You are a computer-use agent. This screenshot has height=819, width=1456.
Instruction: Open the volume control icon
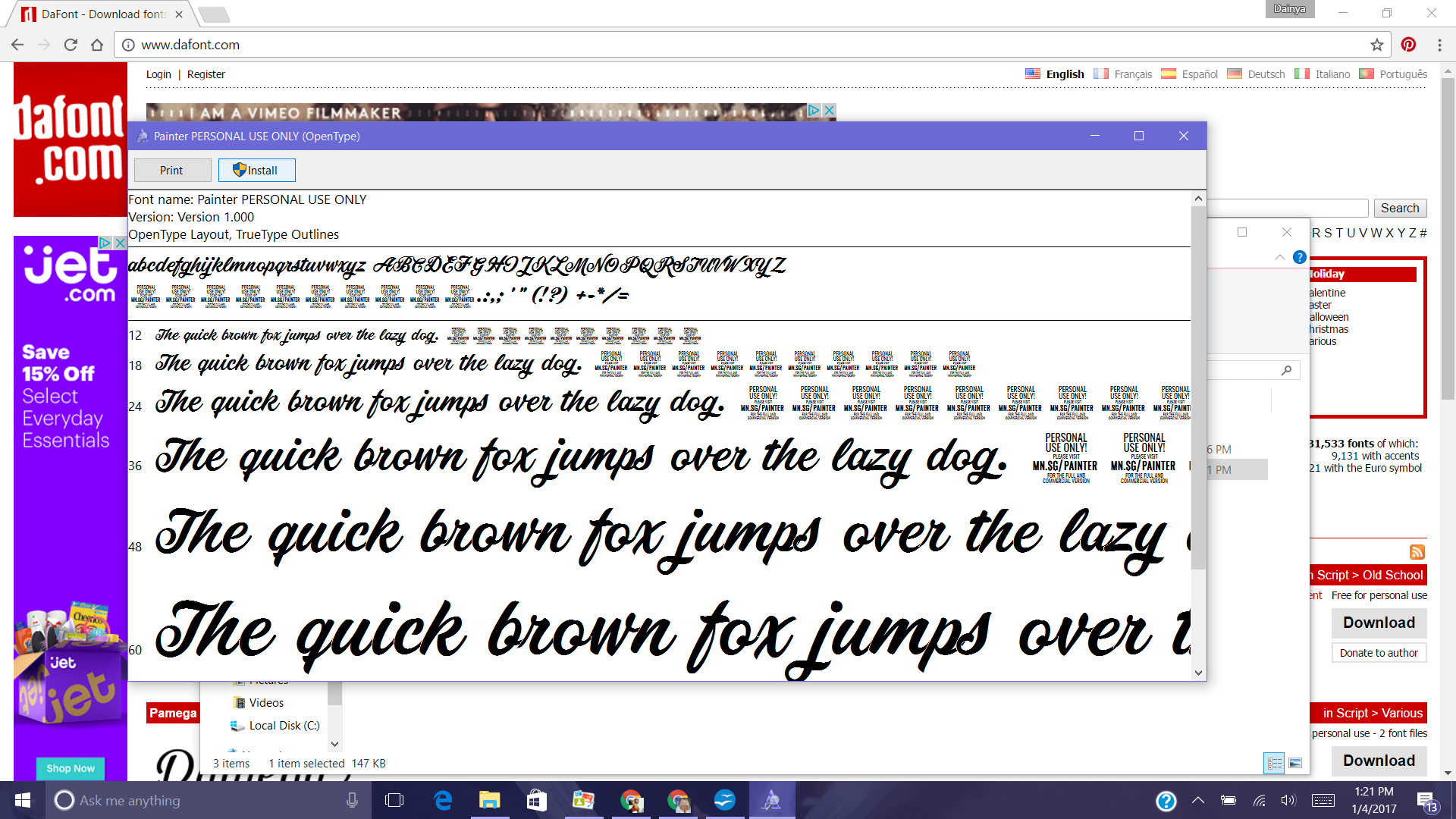click(1288, 800)
